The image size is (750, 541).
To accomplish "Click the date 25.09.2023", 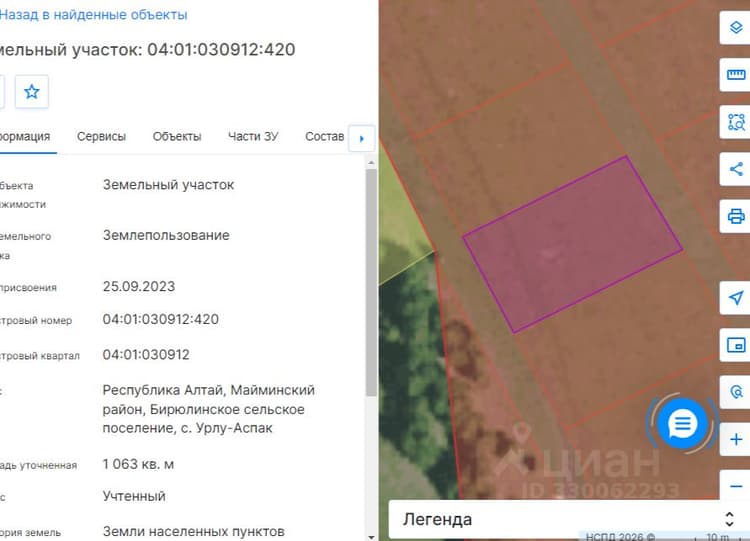I will 139,287.
